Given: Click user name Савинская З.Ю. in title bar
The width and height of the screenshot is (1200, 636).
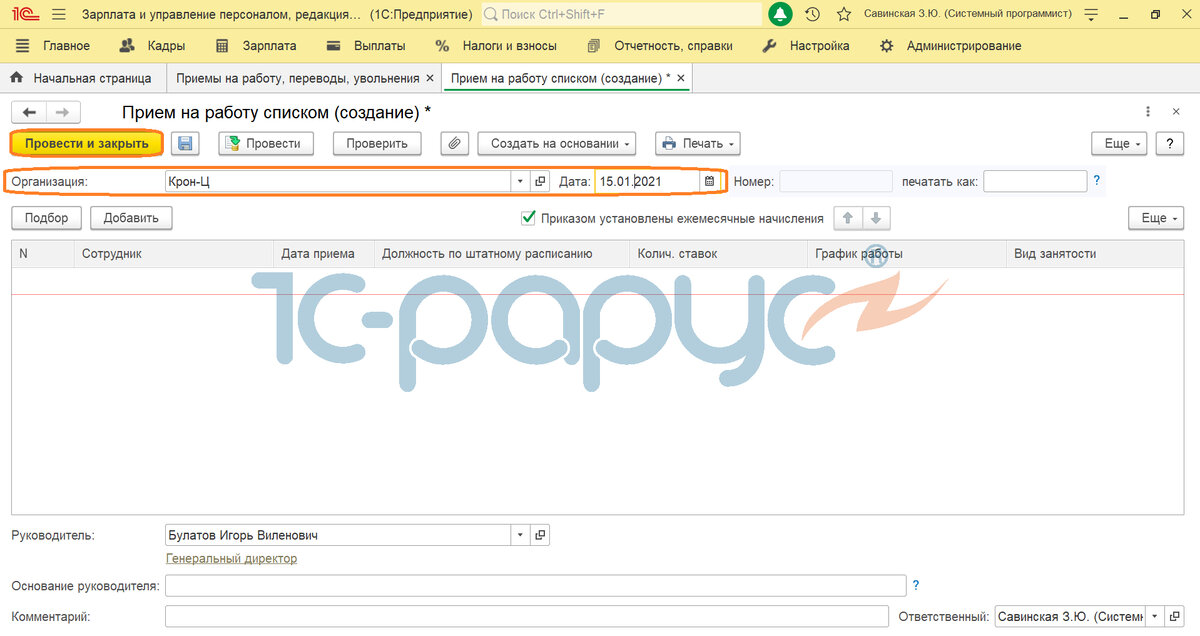Looking at the screenshot, I should point(967,15).
